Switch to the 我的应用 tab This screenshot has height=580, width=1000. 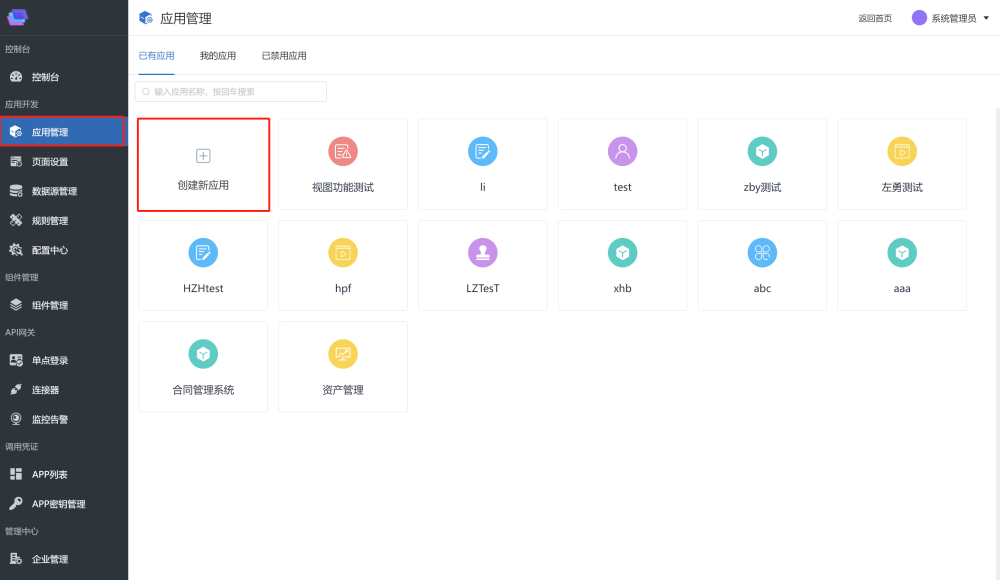click(x=218, y=56)
